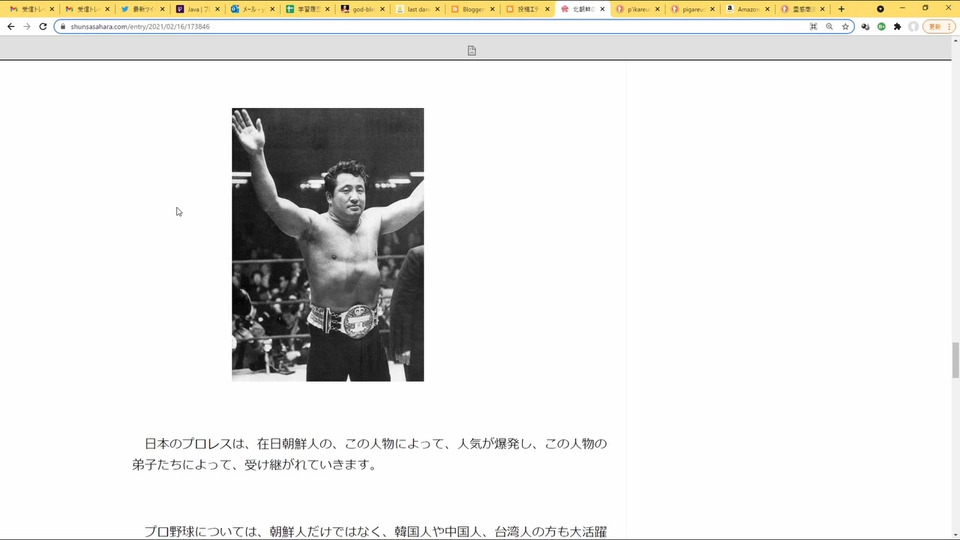
Task: Reload the shunsasahara.com page
Action: (43, 26)
